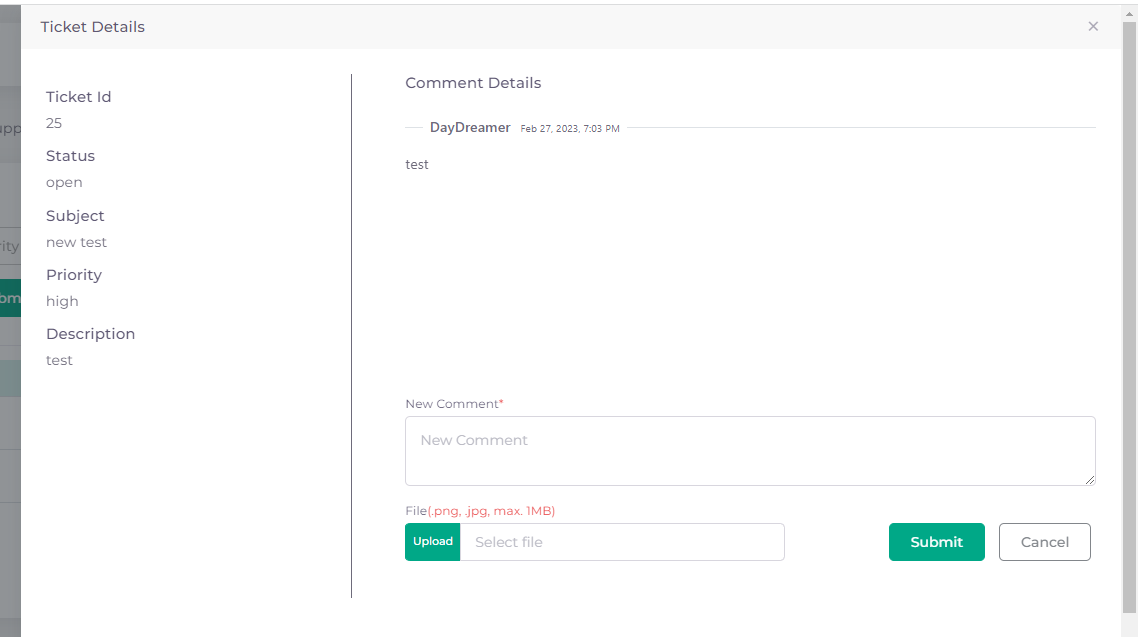Click the file restriction hint (.png, .jpg, max. 1MB)

491,511
